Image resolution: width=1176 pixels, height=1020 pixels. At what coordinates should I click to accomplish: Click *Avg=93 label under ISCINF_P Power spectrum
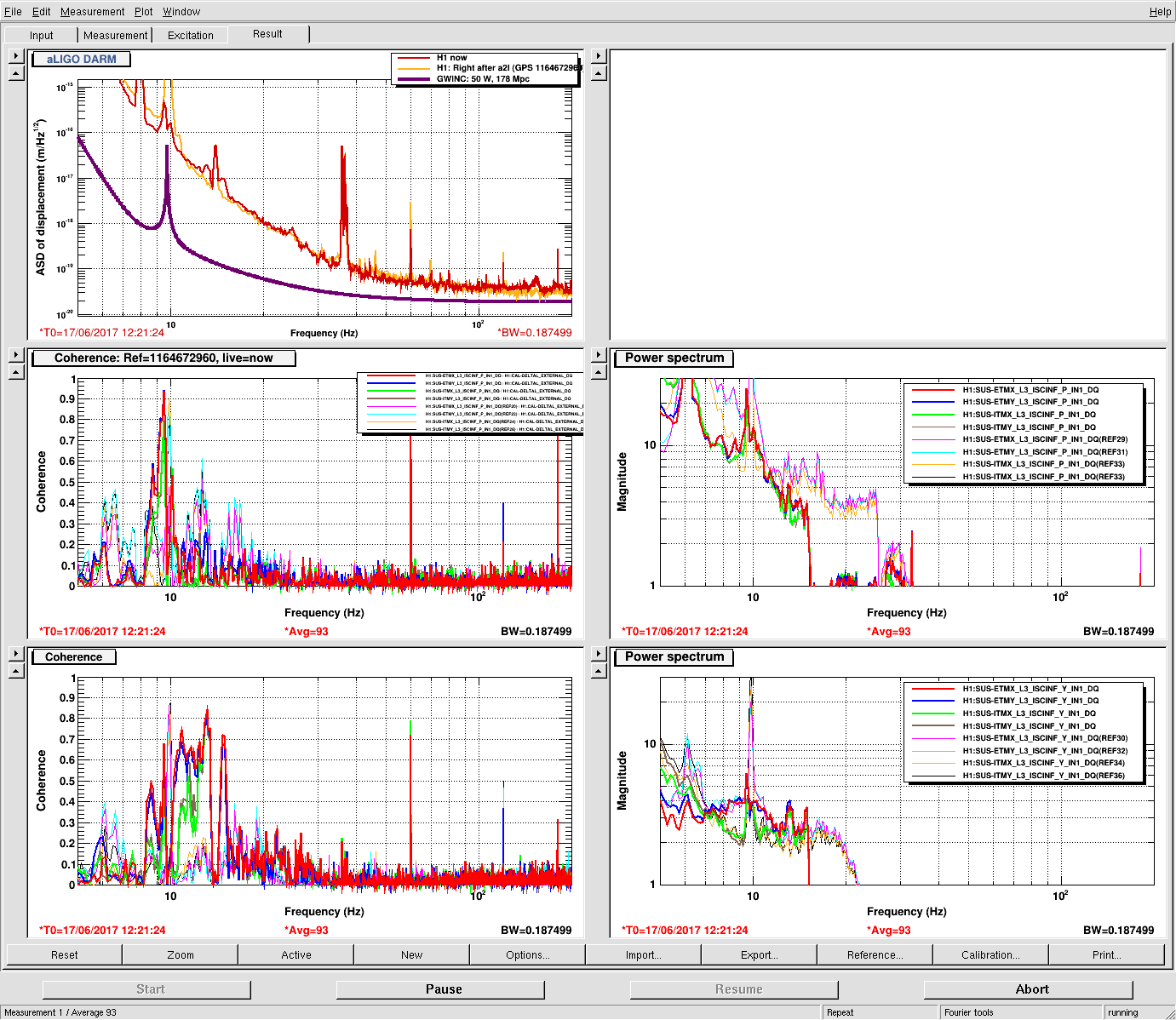(x=888, y=632)
